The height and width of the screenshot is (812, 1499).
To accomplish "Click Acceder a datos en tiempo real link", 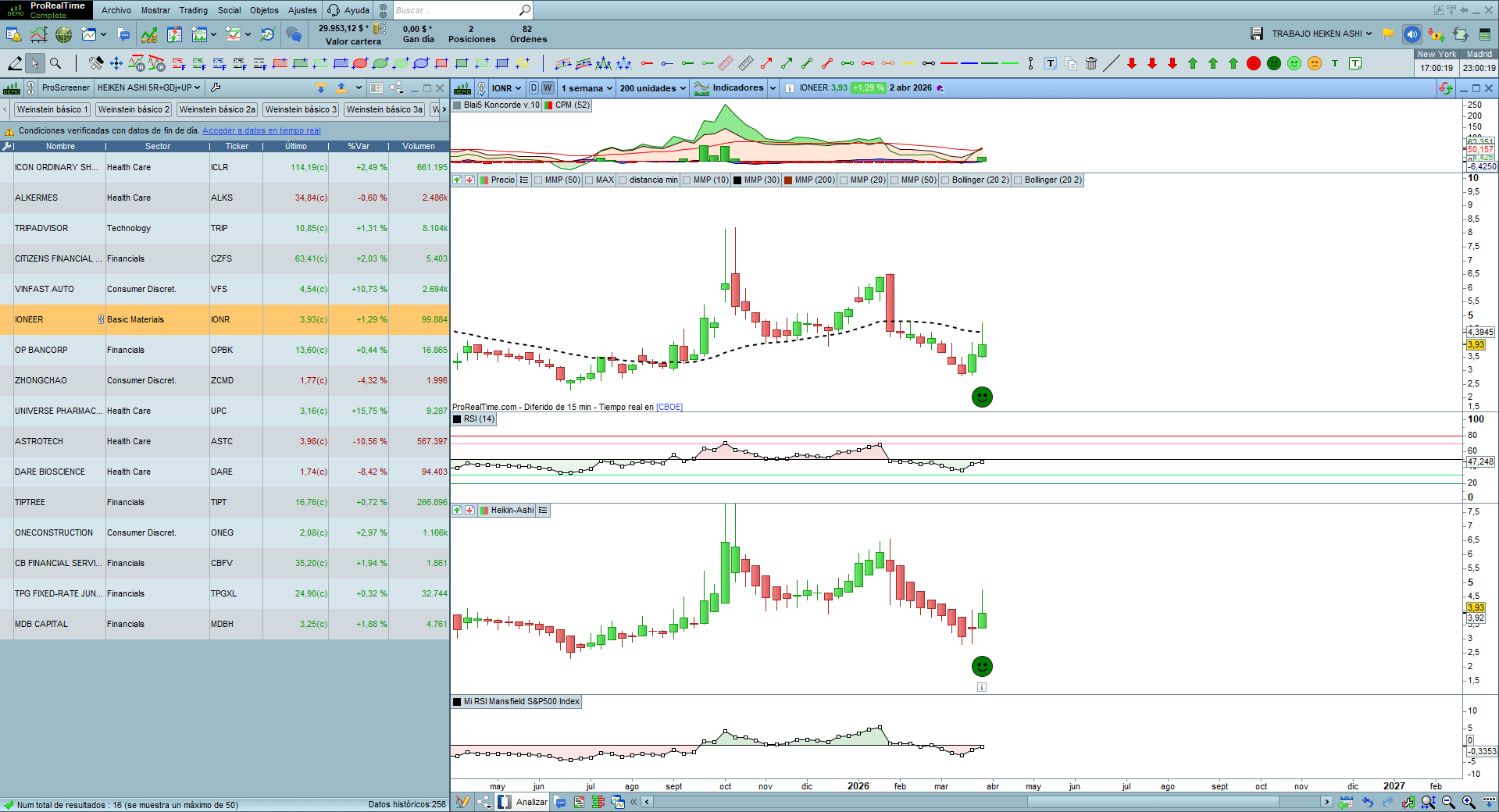I will (261, 131).
